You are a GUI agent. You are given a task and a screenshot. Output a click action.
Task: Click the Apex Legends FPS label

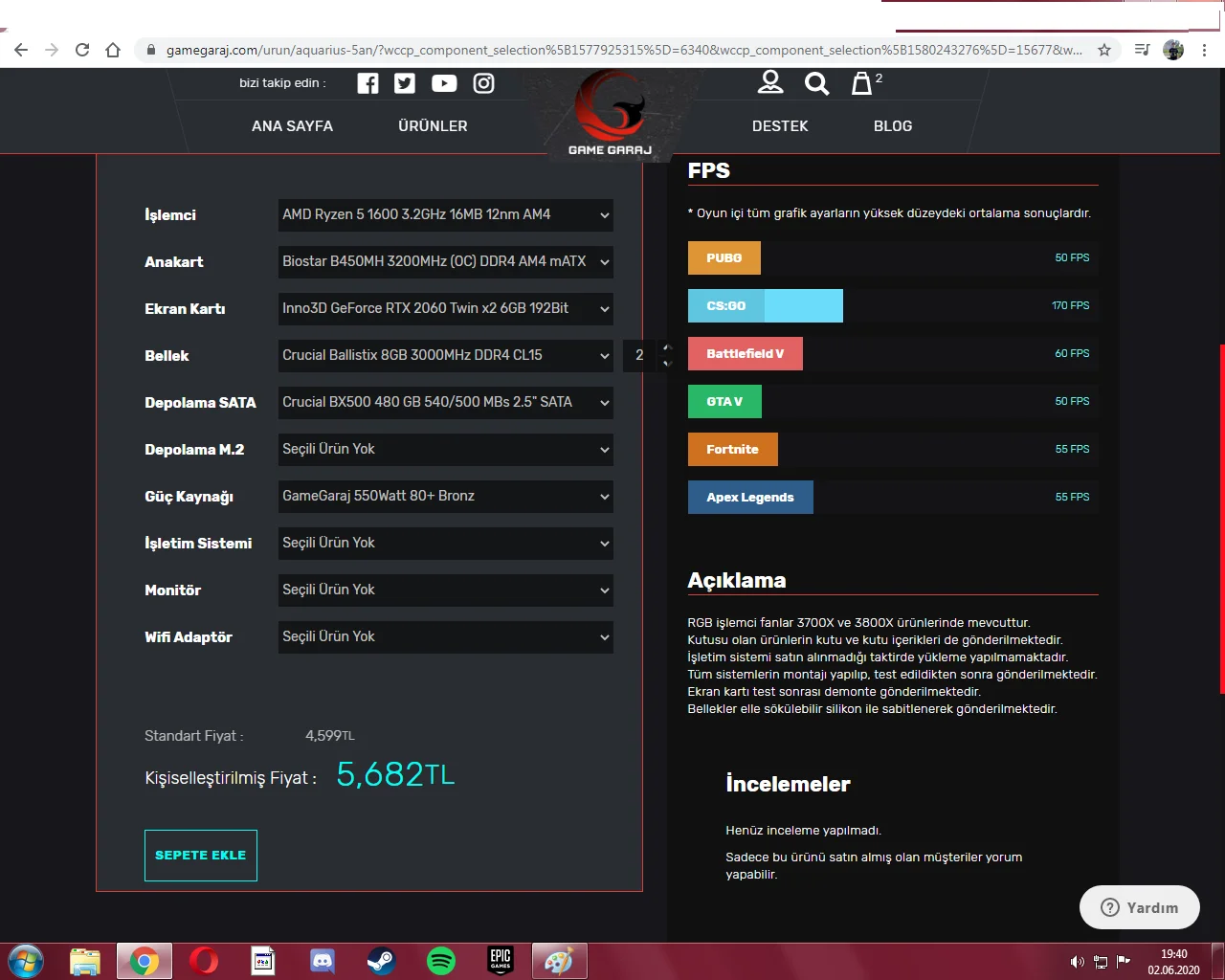pyautogui.click(x=750, y=498)
